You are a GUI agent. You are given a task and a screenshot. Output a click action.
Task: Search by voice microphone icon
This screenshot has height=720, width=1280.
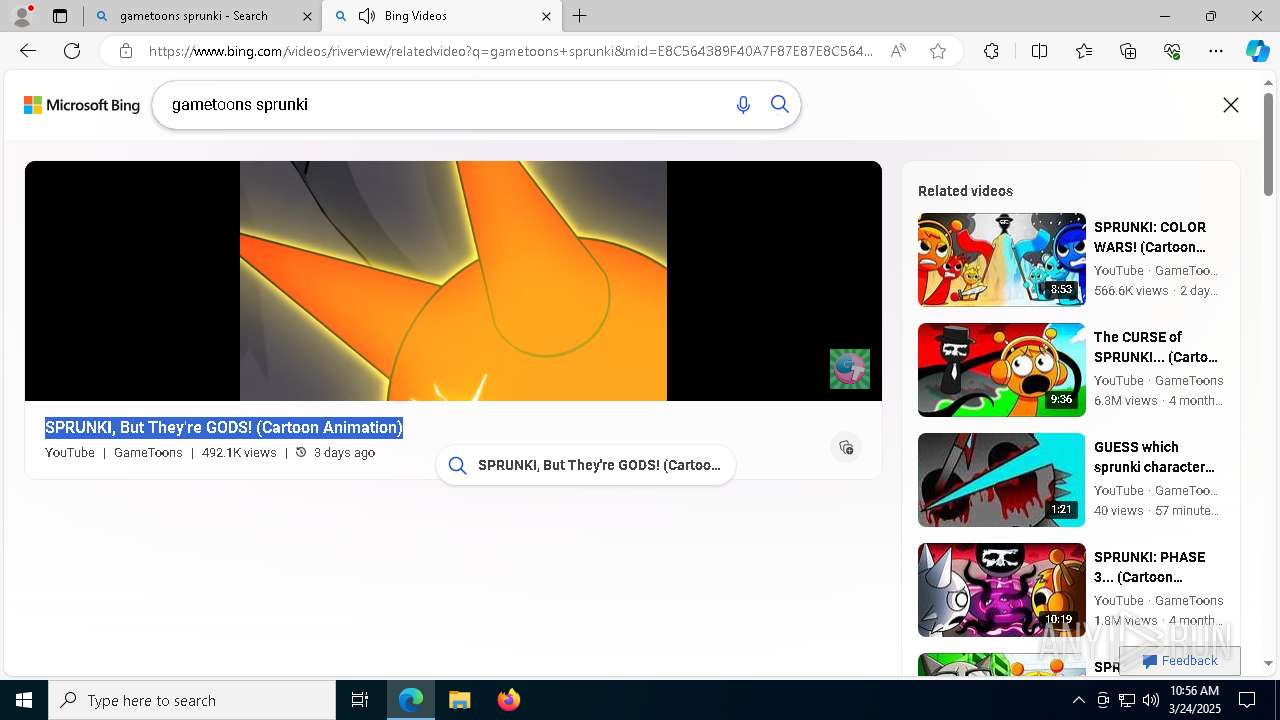pos(743,105)
